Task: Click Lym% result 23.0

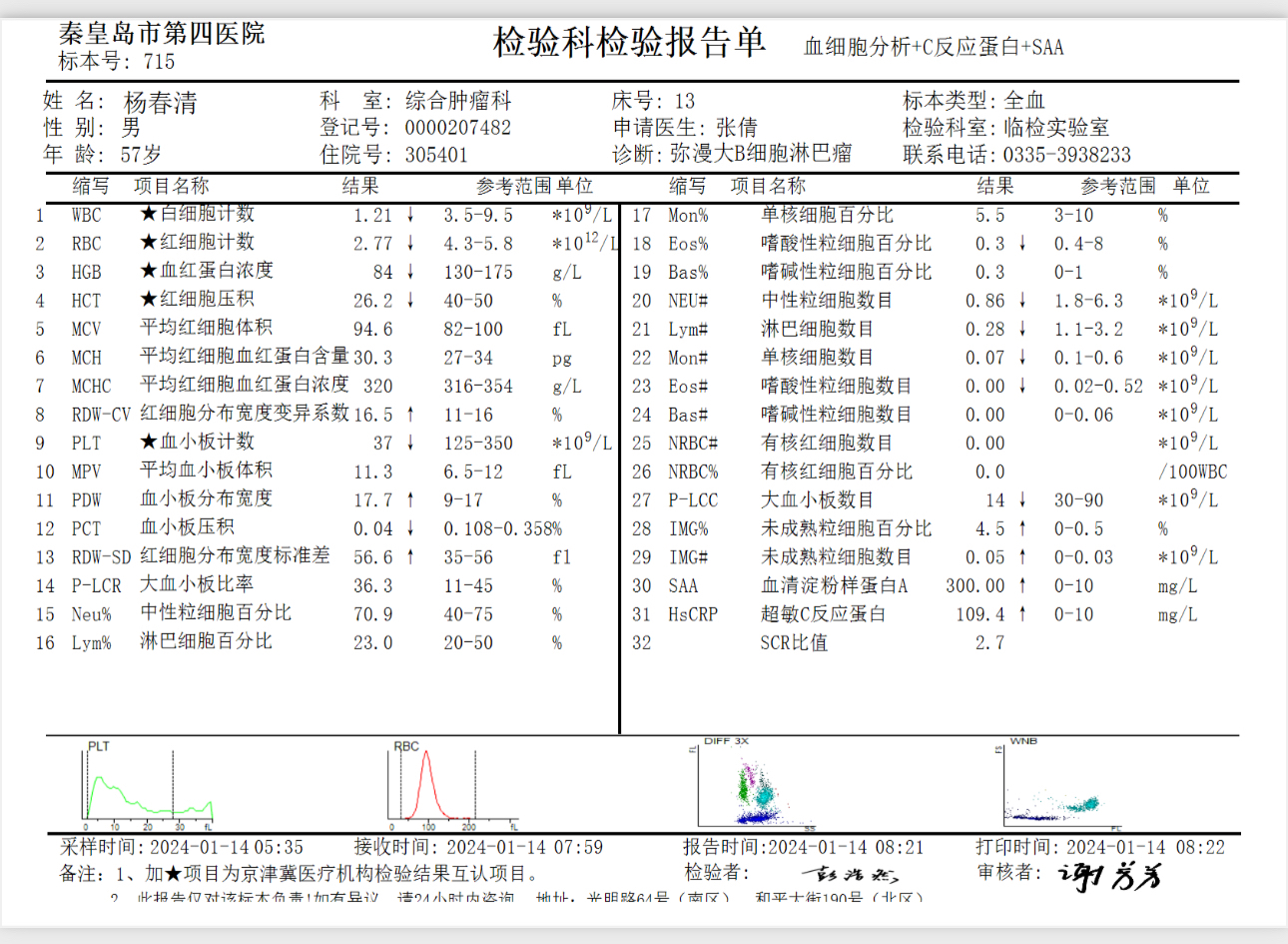Action: click(372, 643)
